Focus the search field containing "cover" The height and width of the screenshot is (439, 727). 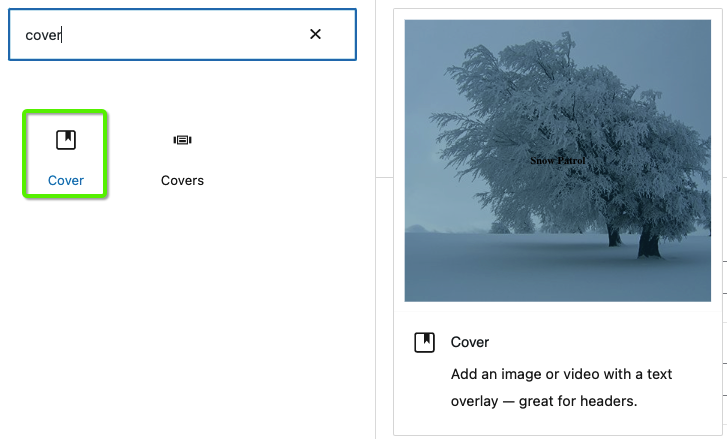tap(182, 34)
